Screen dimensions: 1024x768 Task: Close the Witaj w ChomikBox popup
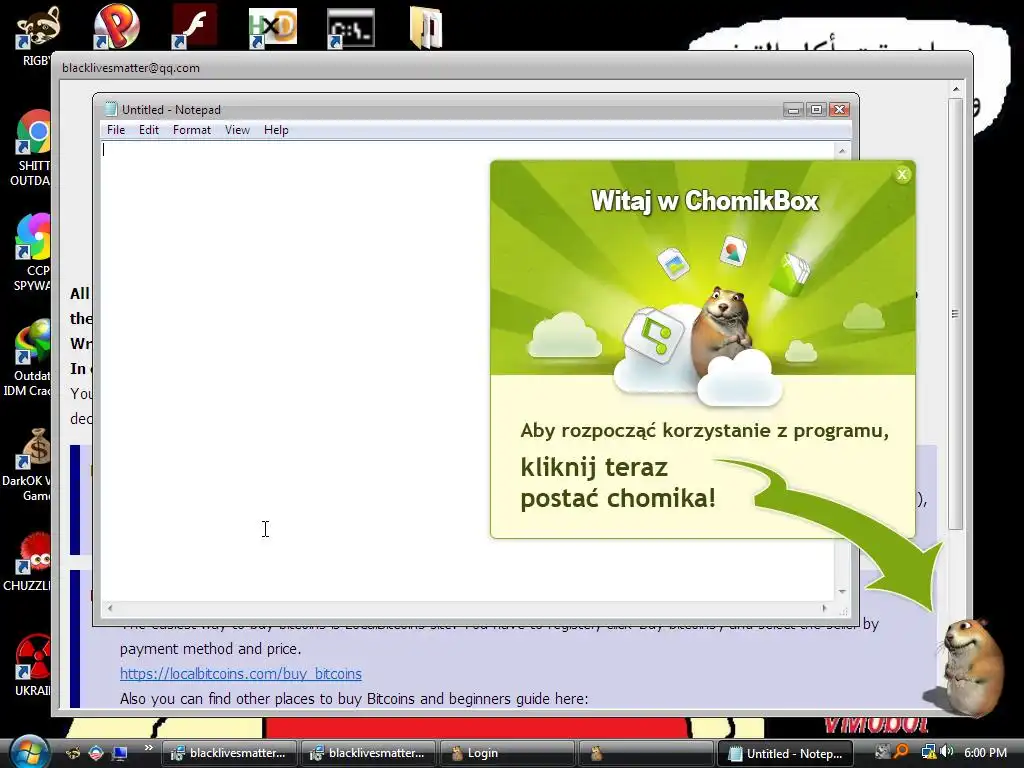(x=902, y=174)
